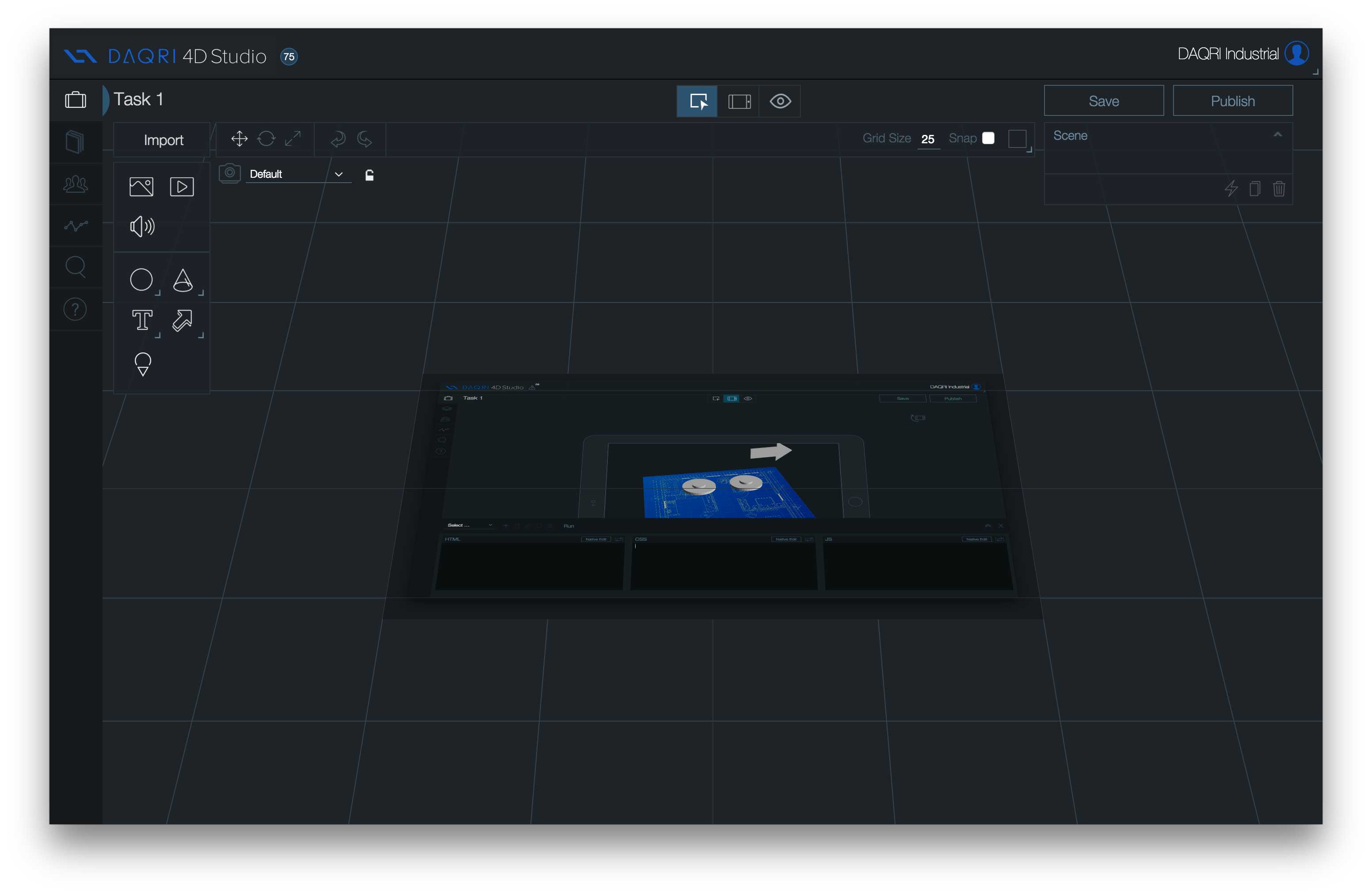Switch to select edit mode

pyautogui.click(x=697, y=102)
